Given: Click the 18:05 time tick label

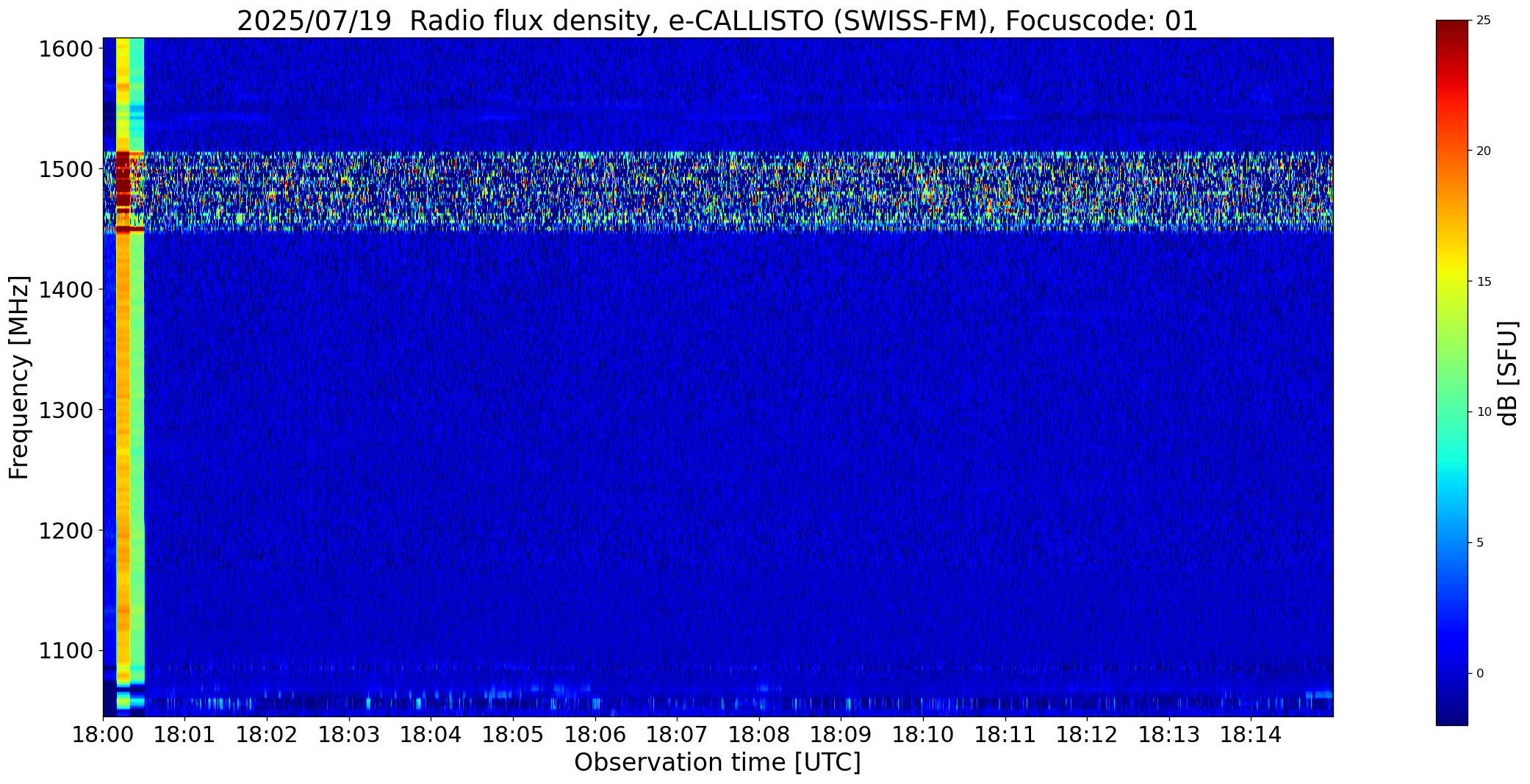Looking at the screenshot, I should pos(513,735).
